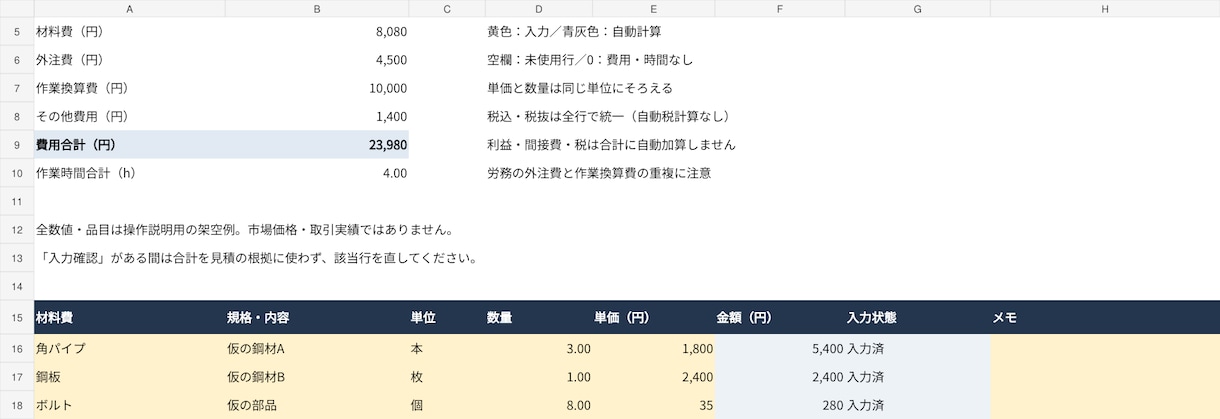Click the cell labeled 作業換算費（円）
The height and width of the screenshot is (419, 1220).
(130, 88)
